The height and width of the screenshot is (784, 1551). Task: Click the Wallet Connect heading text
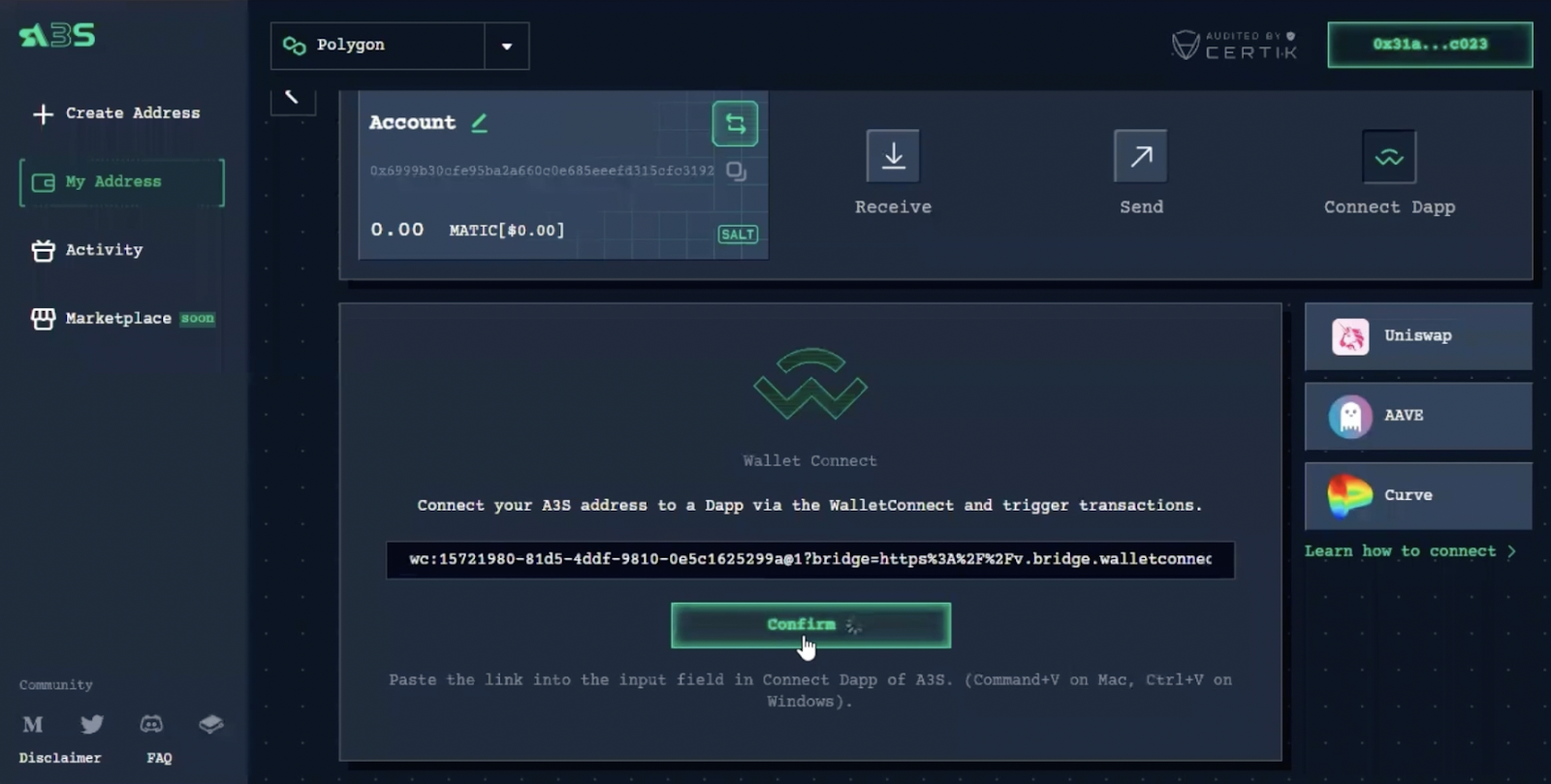point(810,461)
